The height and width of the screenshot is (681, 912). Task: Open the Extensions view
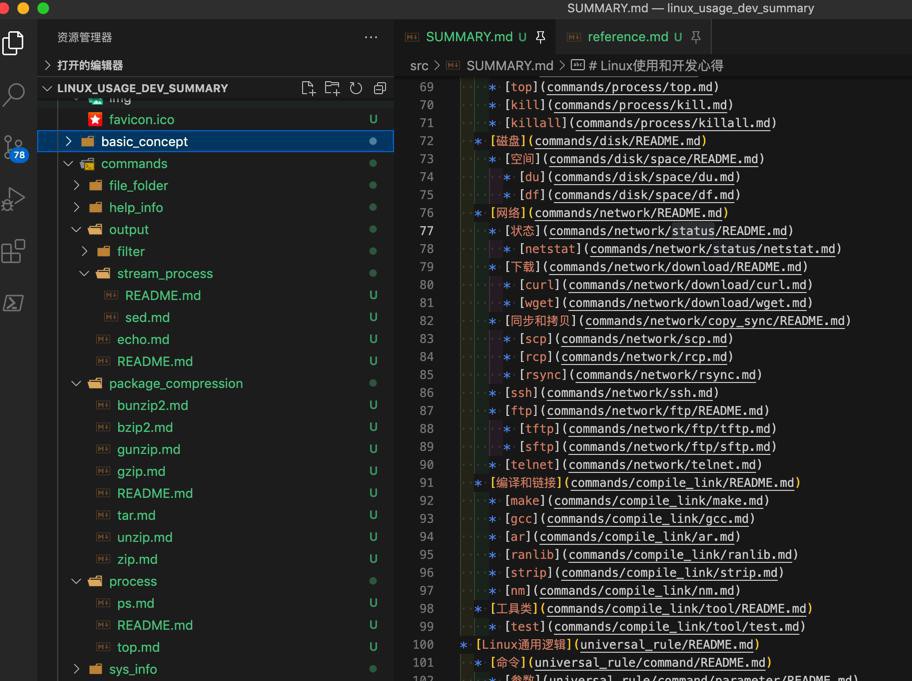13,251
